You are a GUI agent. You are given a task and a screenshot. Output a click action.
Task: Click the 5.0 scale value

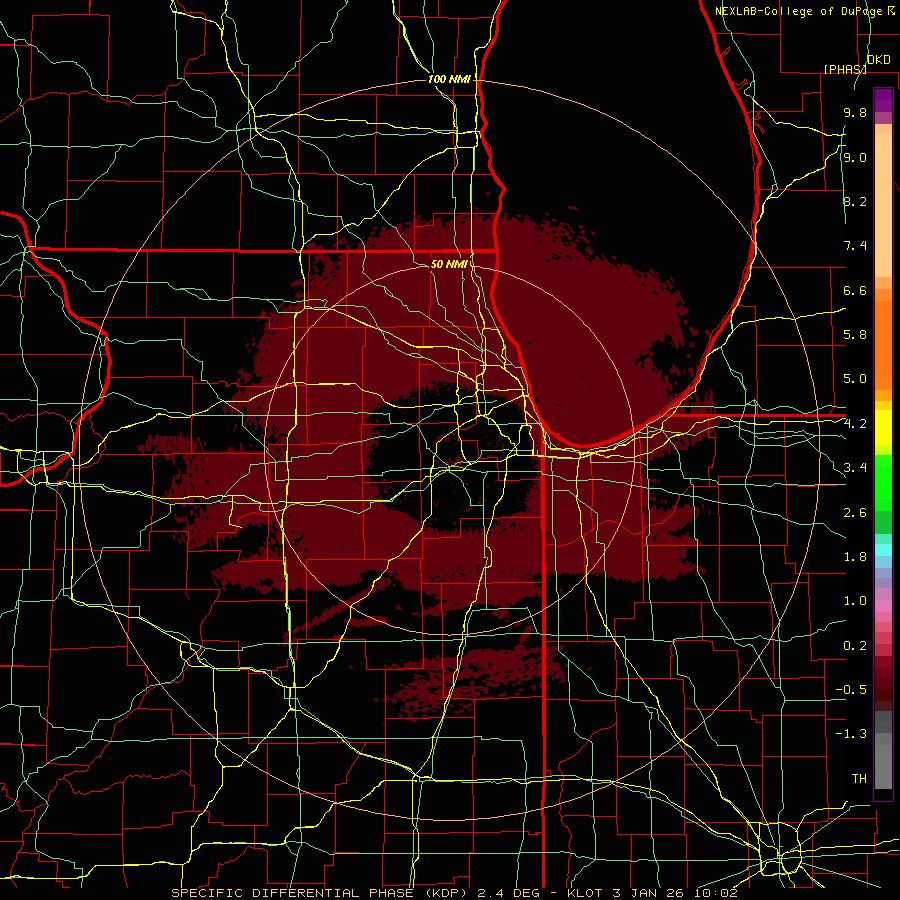855,379
